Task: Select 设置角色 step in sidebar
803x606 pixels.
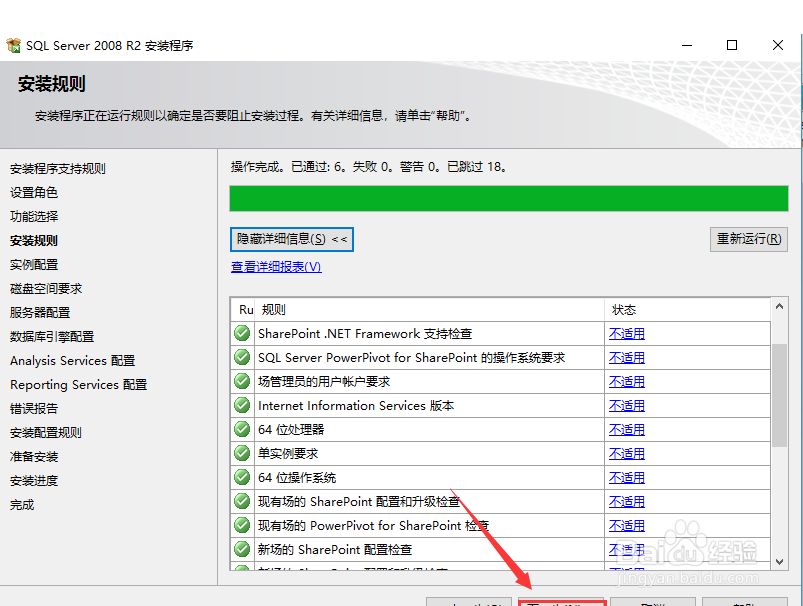Action: (34, 193)
